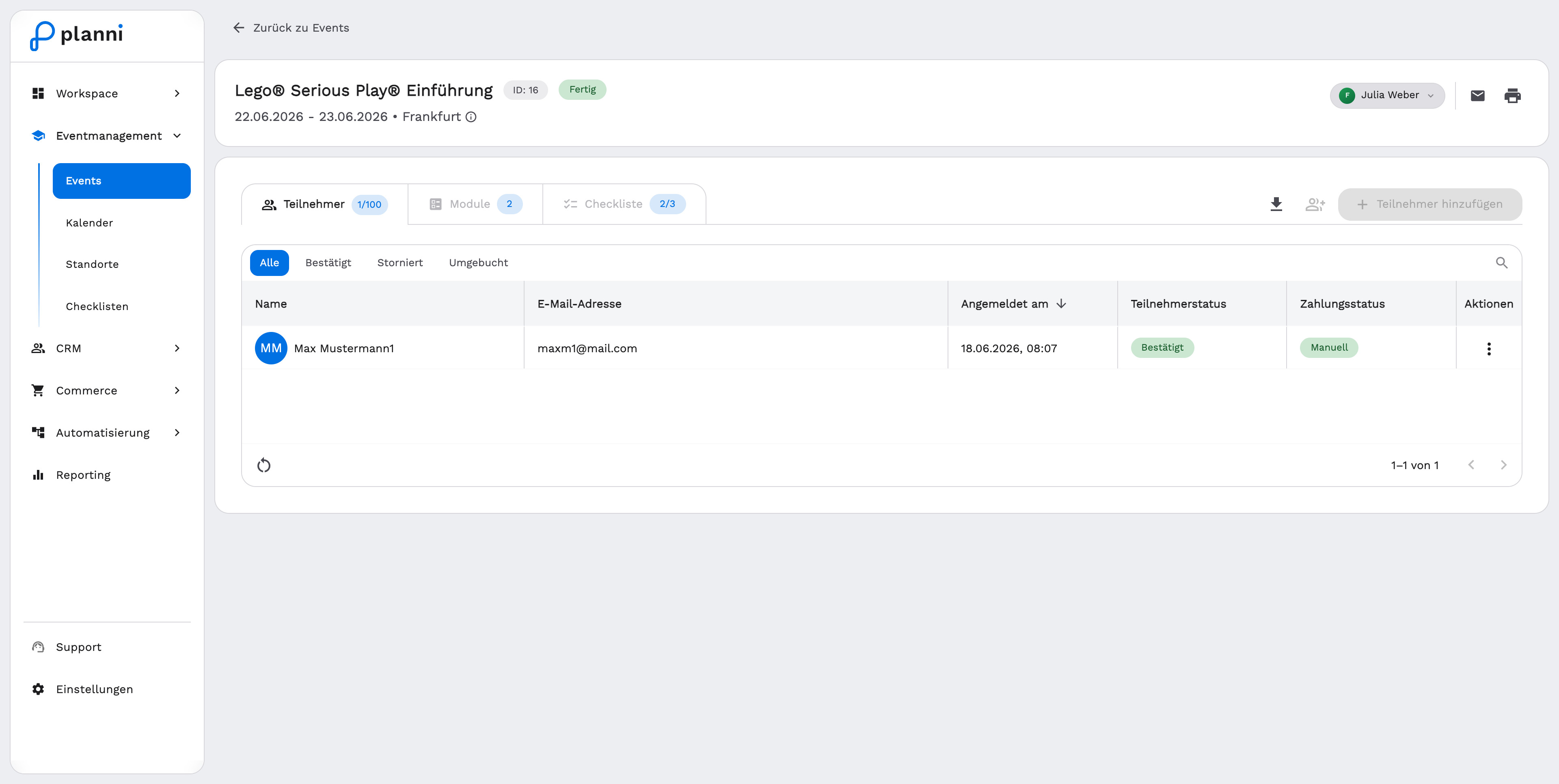
Task: Click the Manuell payment status badge
Action: (x=1329, y=348)
